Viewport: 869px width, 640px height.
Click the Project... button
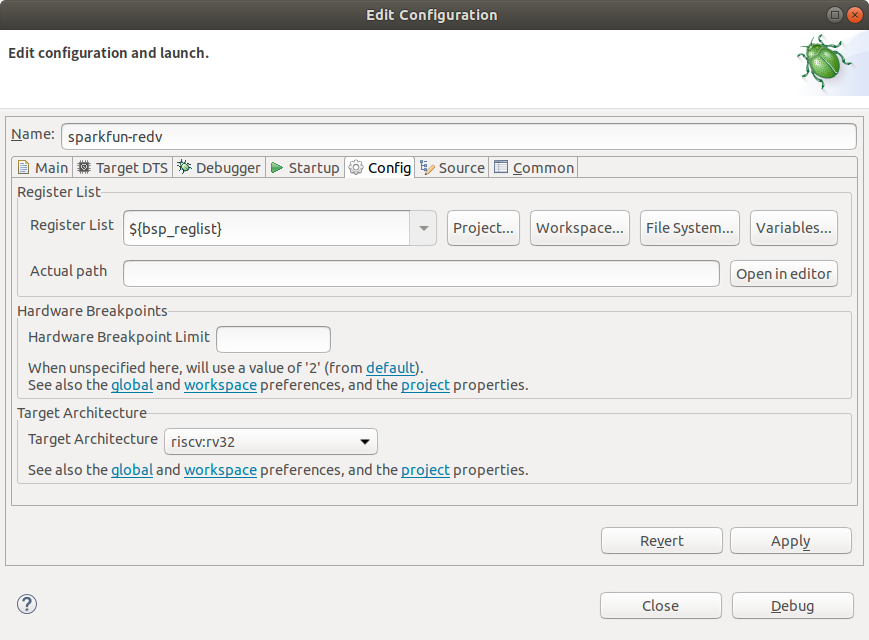(x=484, y=228)
